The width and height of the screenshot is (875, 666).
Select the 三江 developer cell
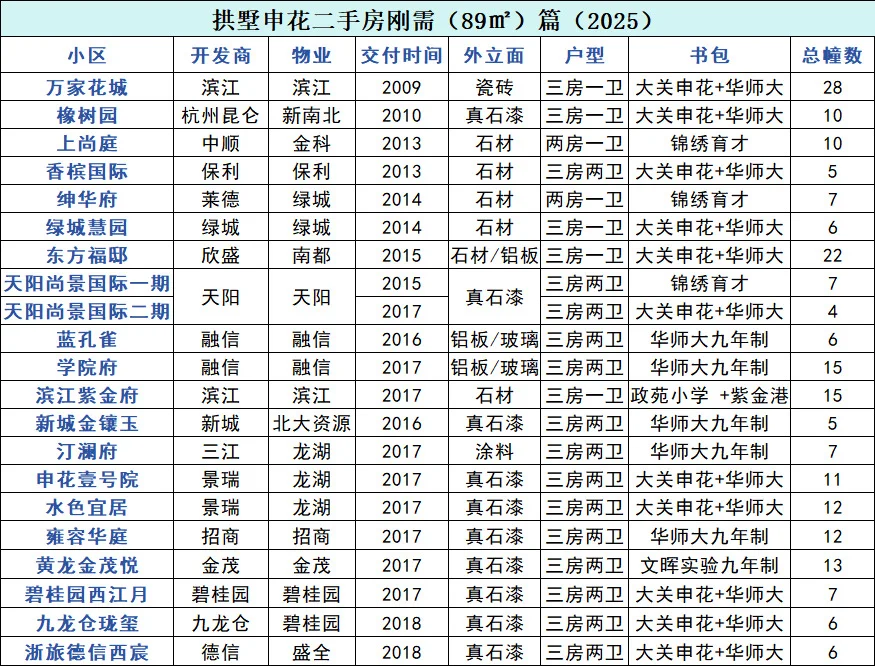(221, 451)
